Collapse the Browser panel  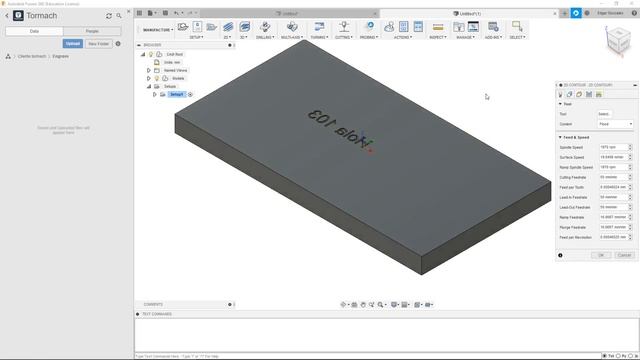coord(139,45)
